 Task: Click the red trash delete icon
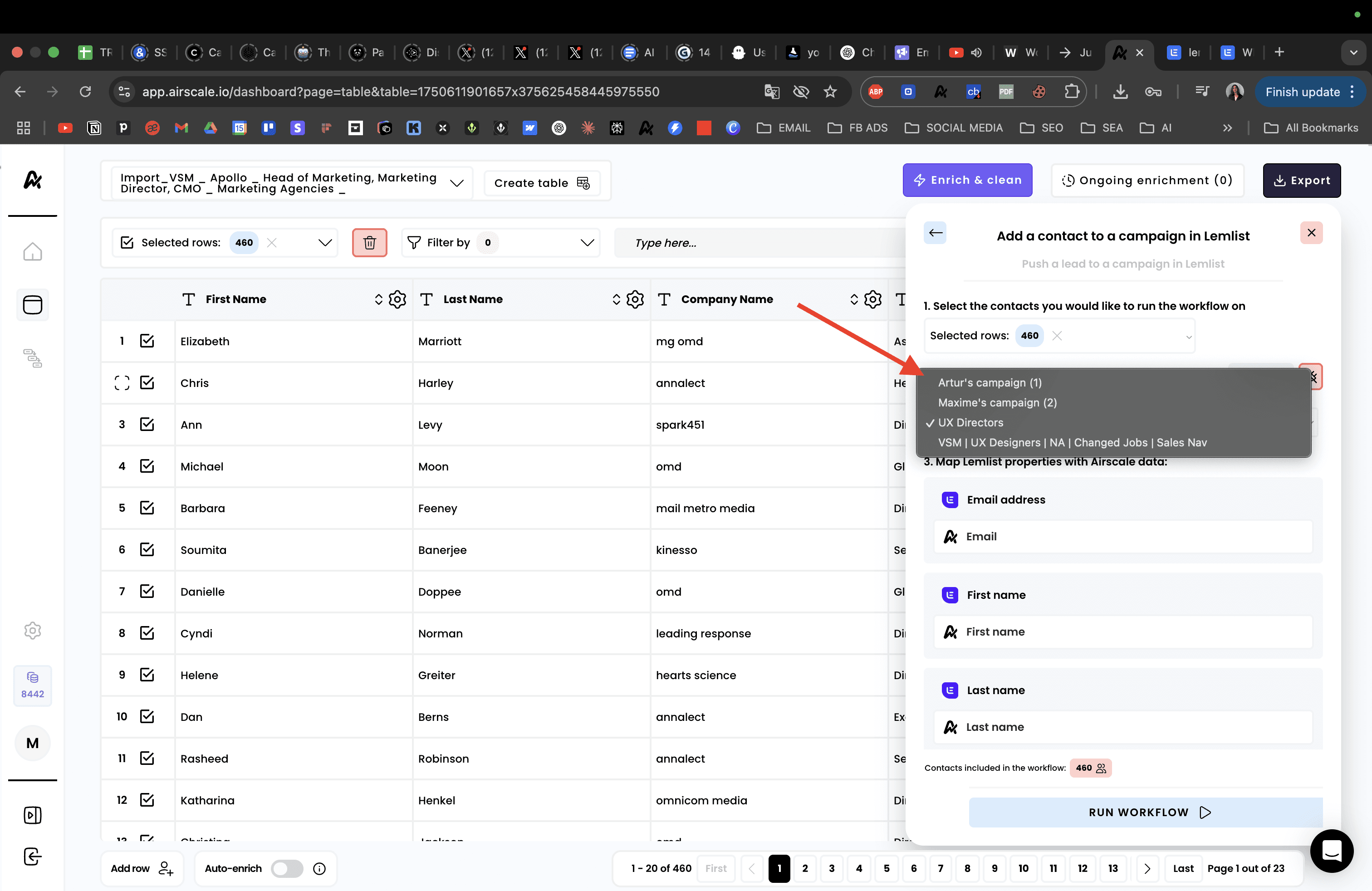click(369, 243)
